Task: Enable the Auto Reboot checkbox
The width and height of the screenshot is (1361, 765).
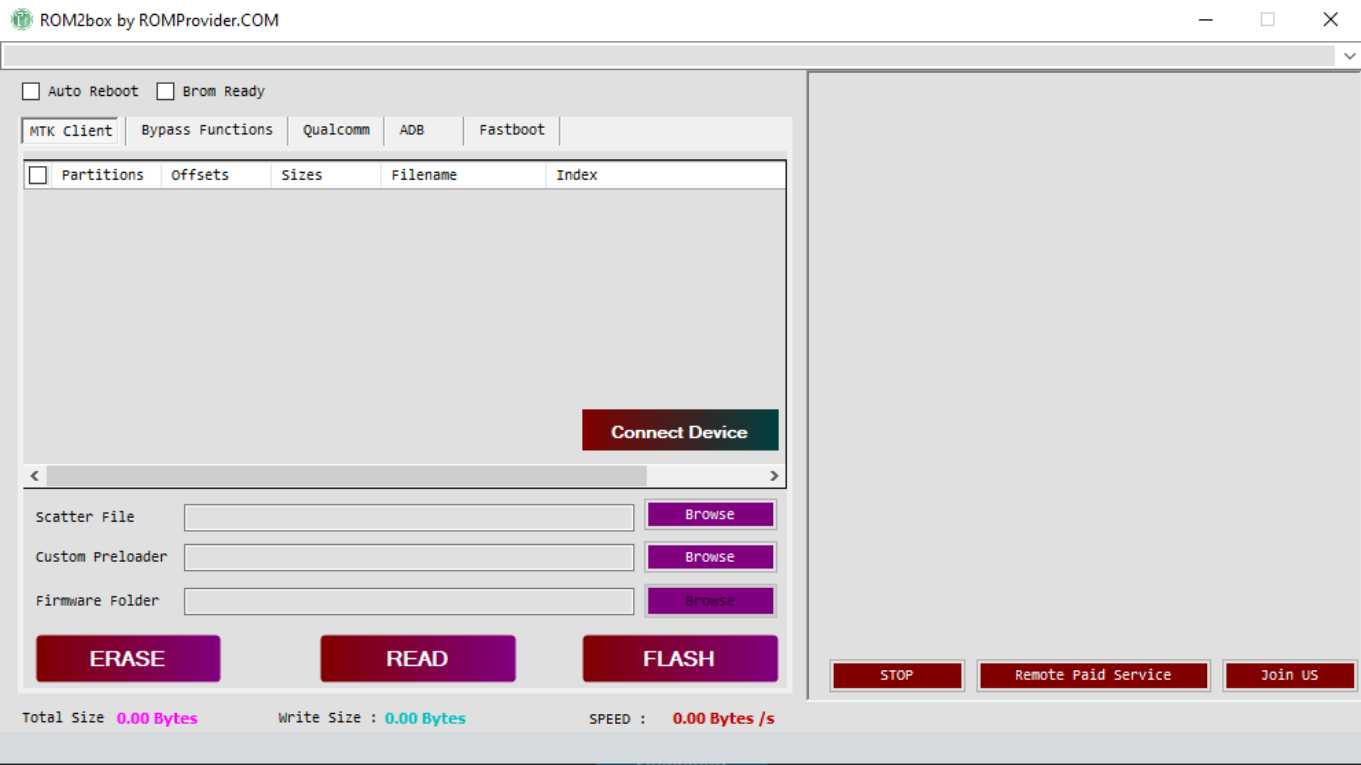Action: [31, 91]
